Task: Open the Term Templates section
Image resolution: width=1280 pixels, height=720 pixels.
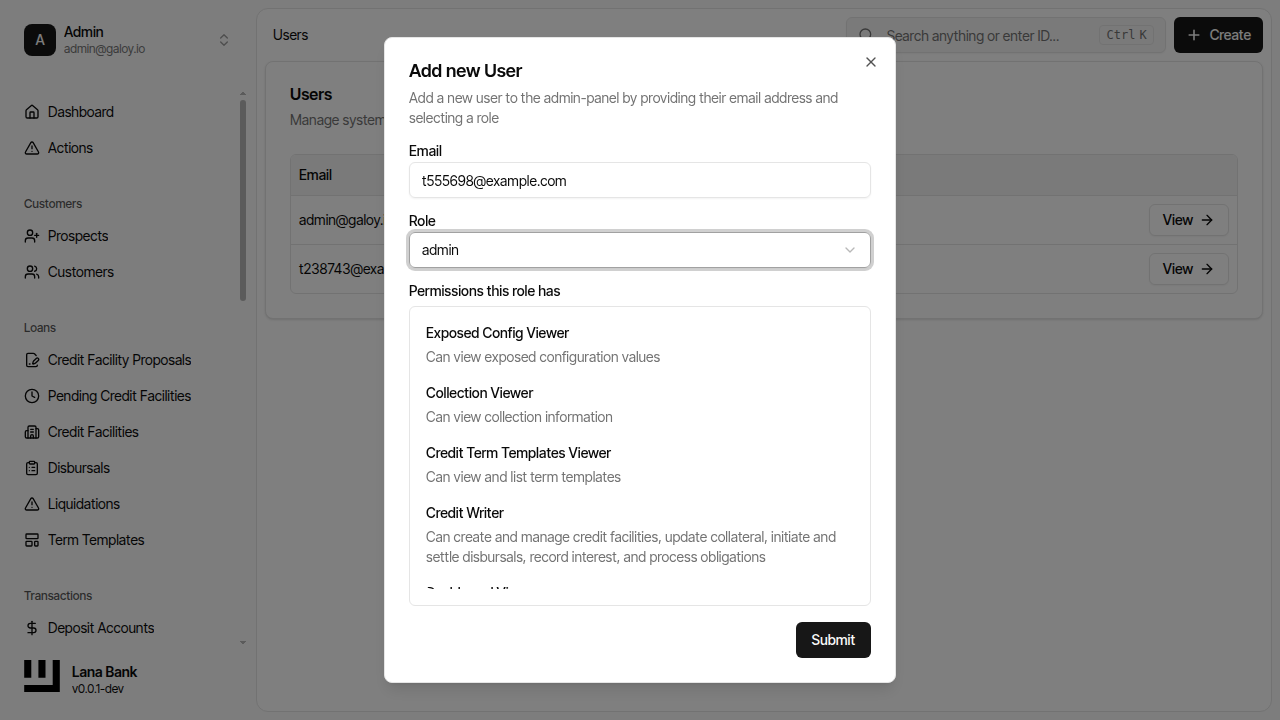Action: [95, 539]
